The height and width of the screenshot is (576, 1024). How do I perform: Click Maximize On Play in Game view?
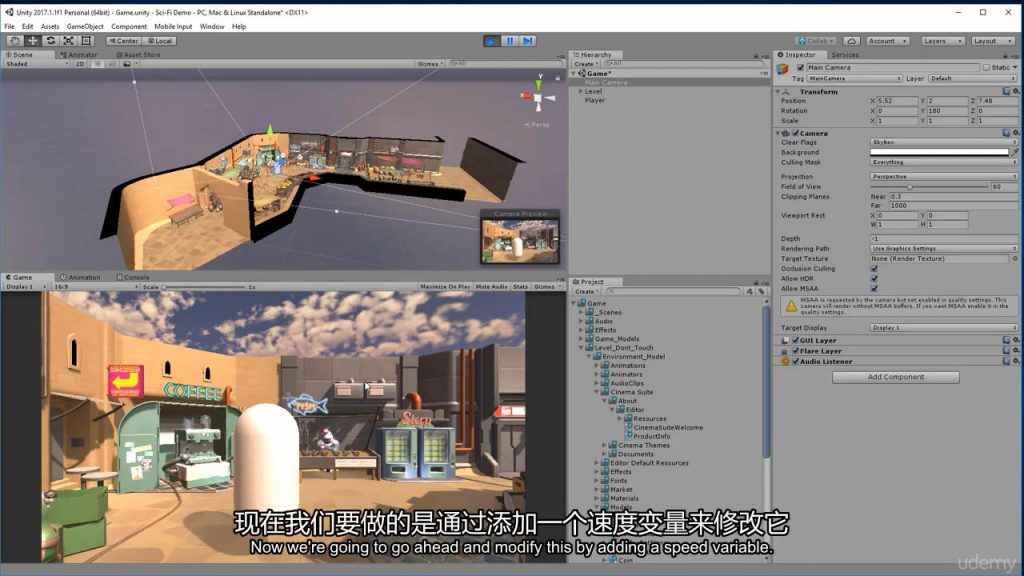click(x=445, y=287)
